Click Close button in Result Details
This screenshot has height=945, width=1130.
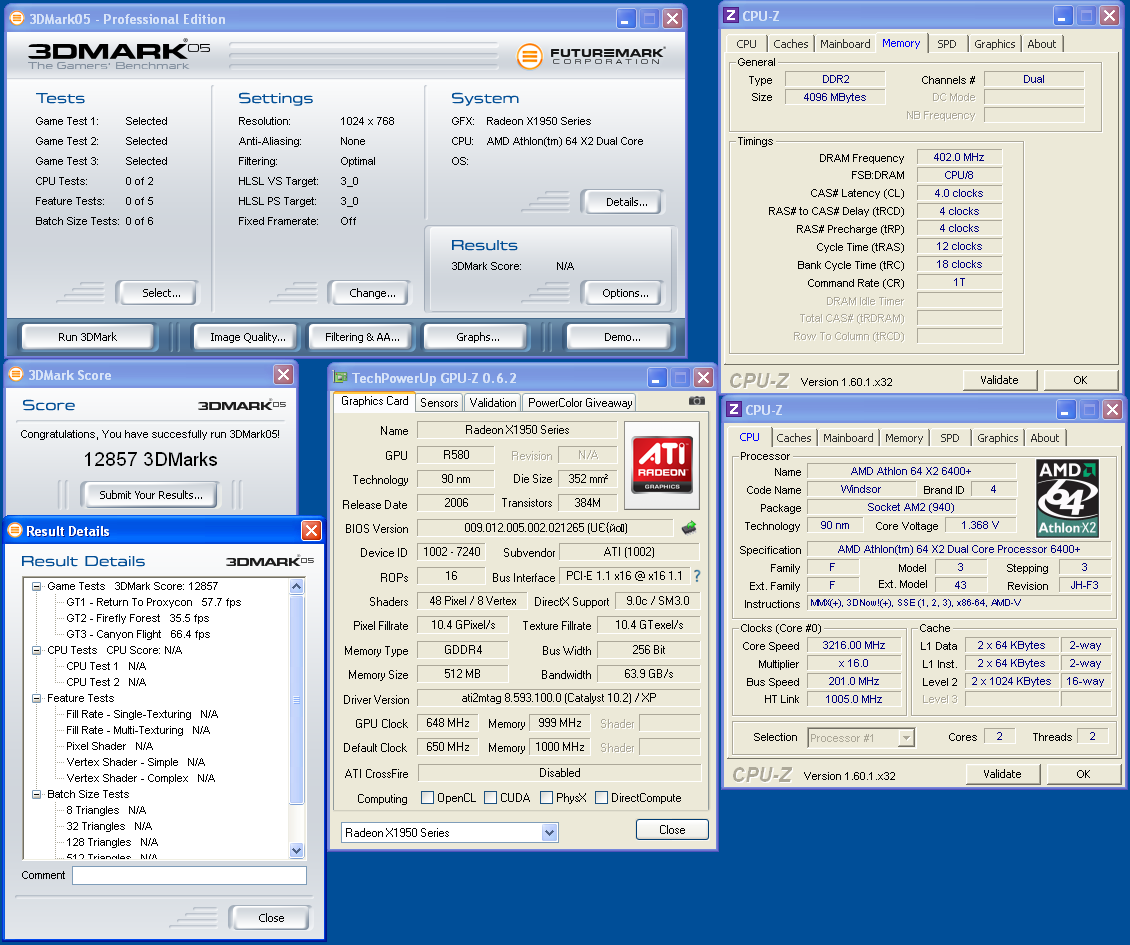point(270,918)
